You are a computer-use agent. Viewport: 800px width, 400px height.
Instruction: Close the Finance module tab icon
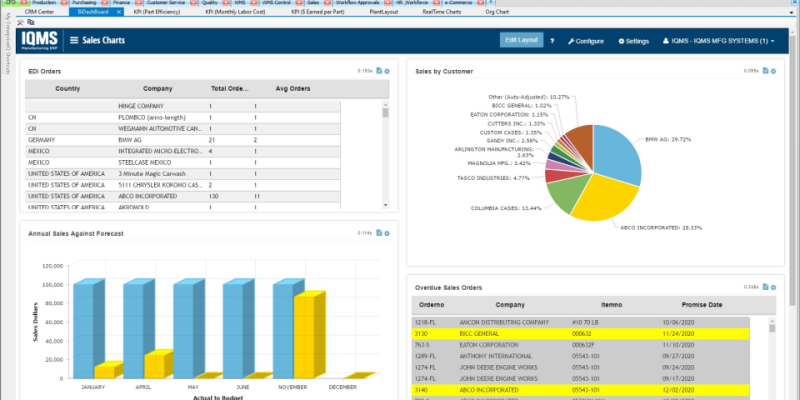pyautogui.click(x=140, y=3)
